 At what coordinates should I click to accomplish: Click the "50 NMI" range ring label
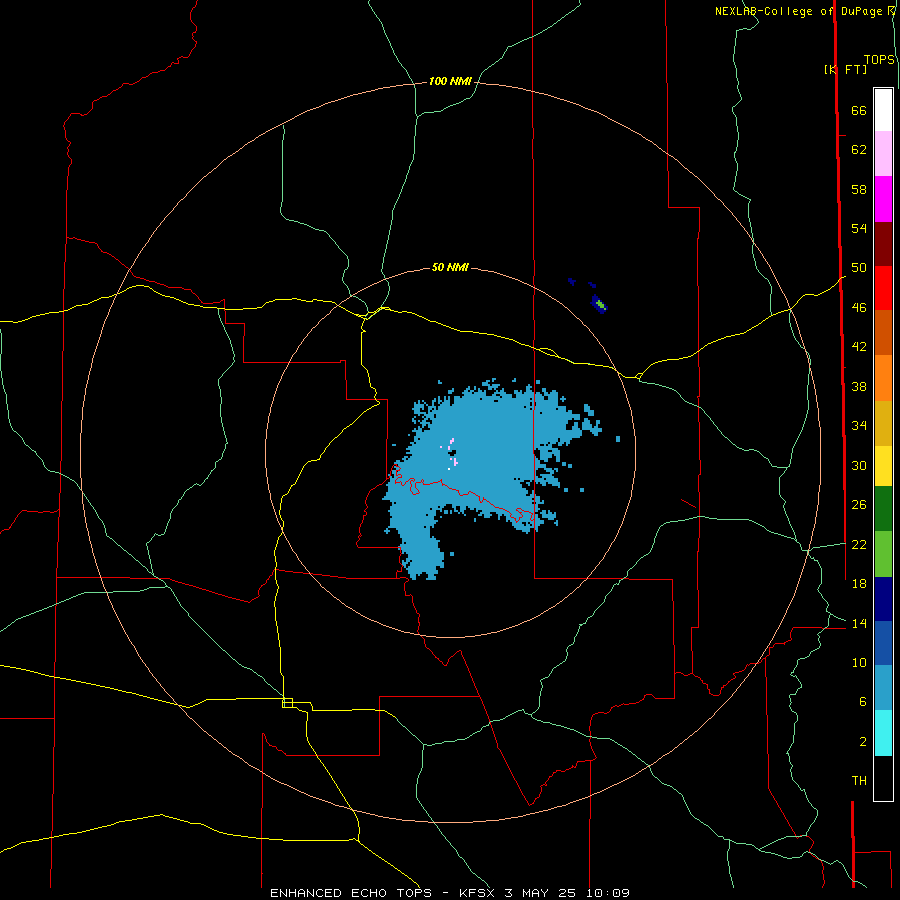[450, 267]
